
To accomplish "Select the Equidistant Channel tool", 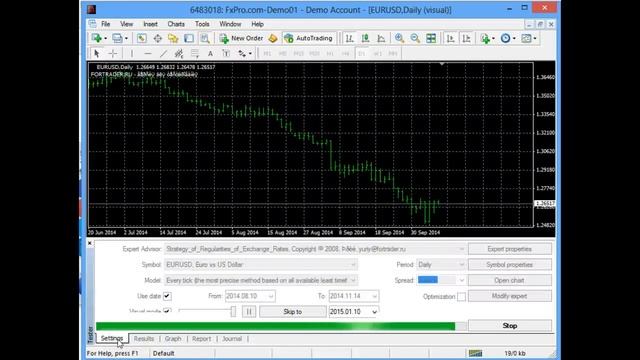I will [179, 53].
